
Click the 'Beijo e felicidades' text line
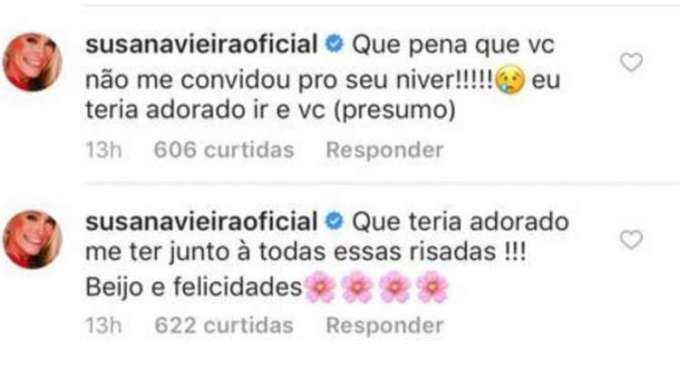point(193,287)
